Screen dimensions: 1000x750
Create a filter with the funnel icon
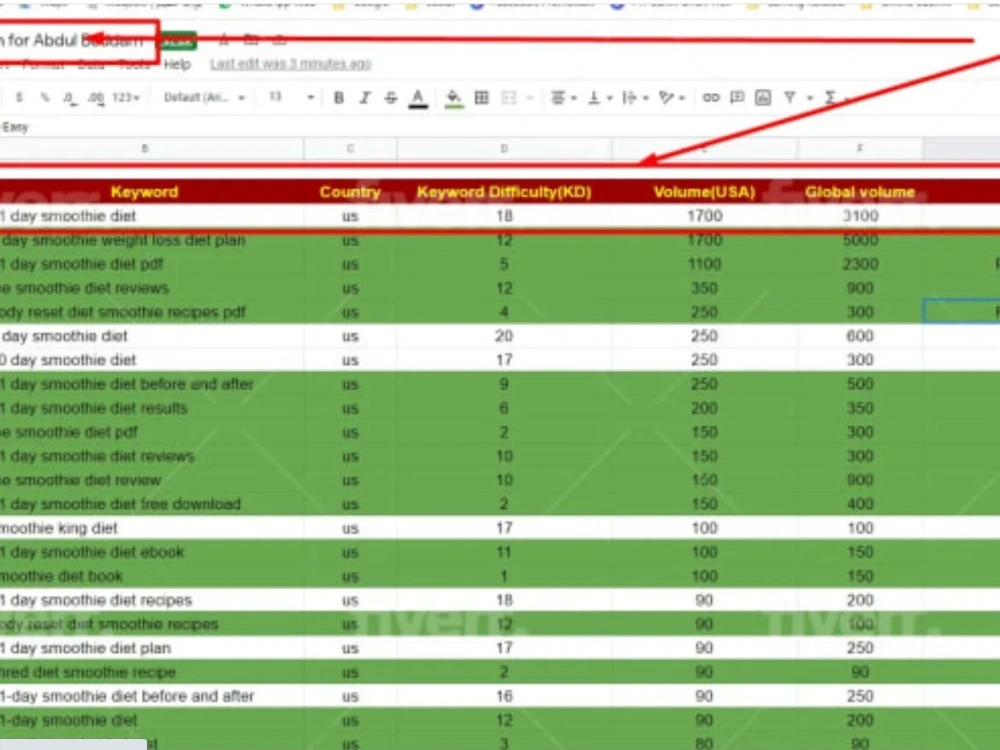790,98
